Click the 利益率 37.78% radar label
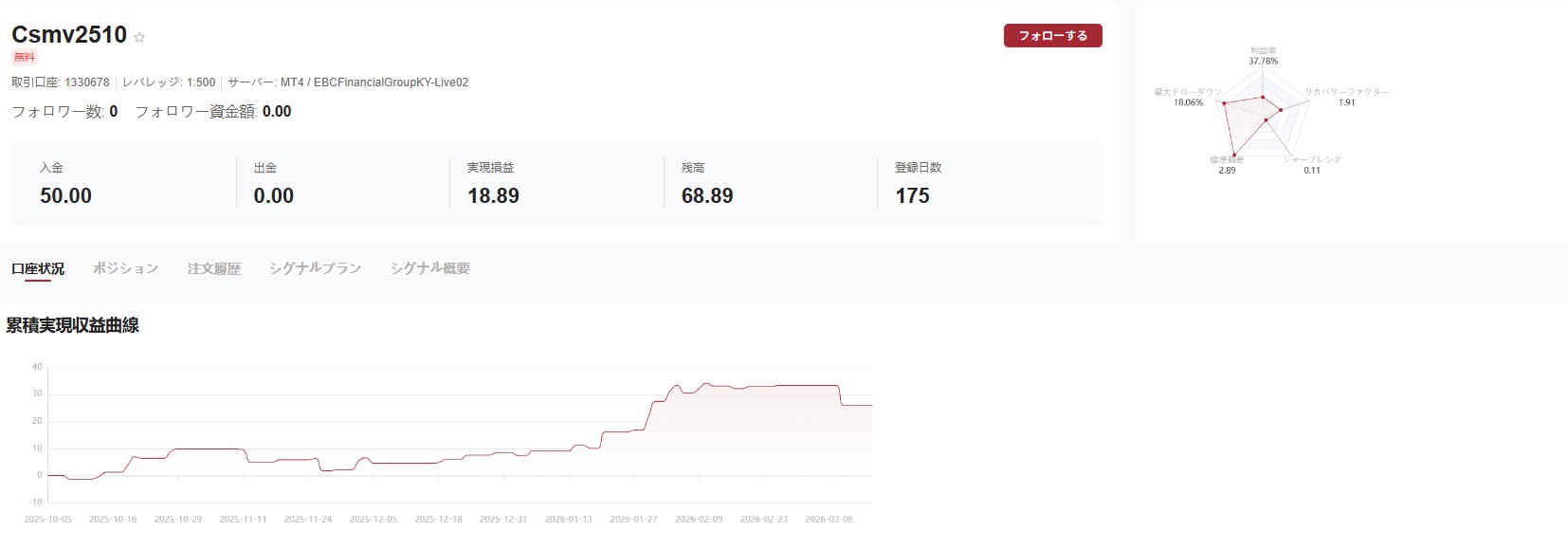The image size is (1568, 549). tap(1263, 56)
